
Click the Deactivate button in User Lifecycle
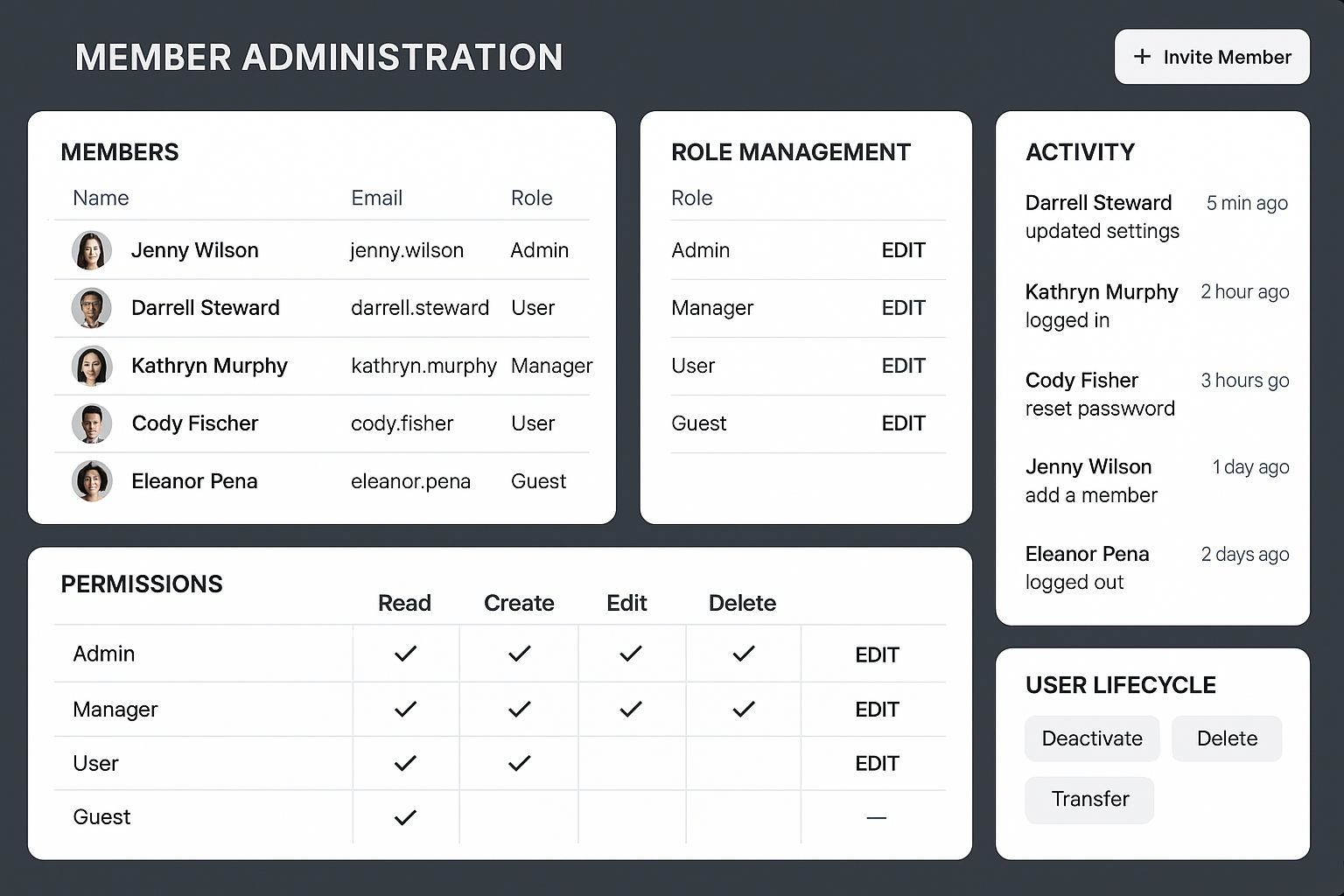point(1092,738)
